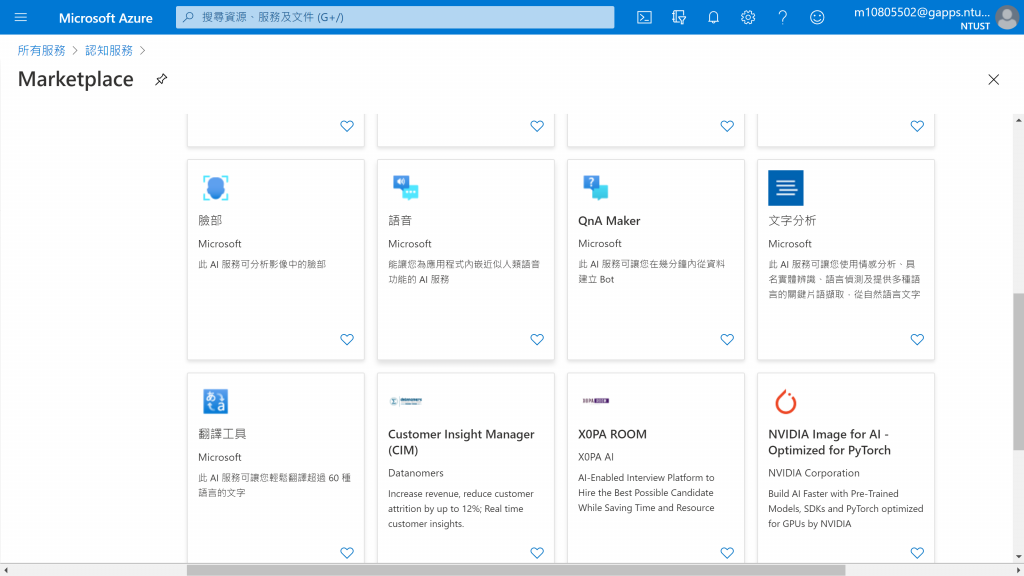1024x576 pixels.
Task: Click NVIDIA Corporation publisher text
Action: [814, 473]
